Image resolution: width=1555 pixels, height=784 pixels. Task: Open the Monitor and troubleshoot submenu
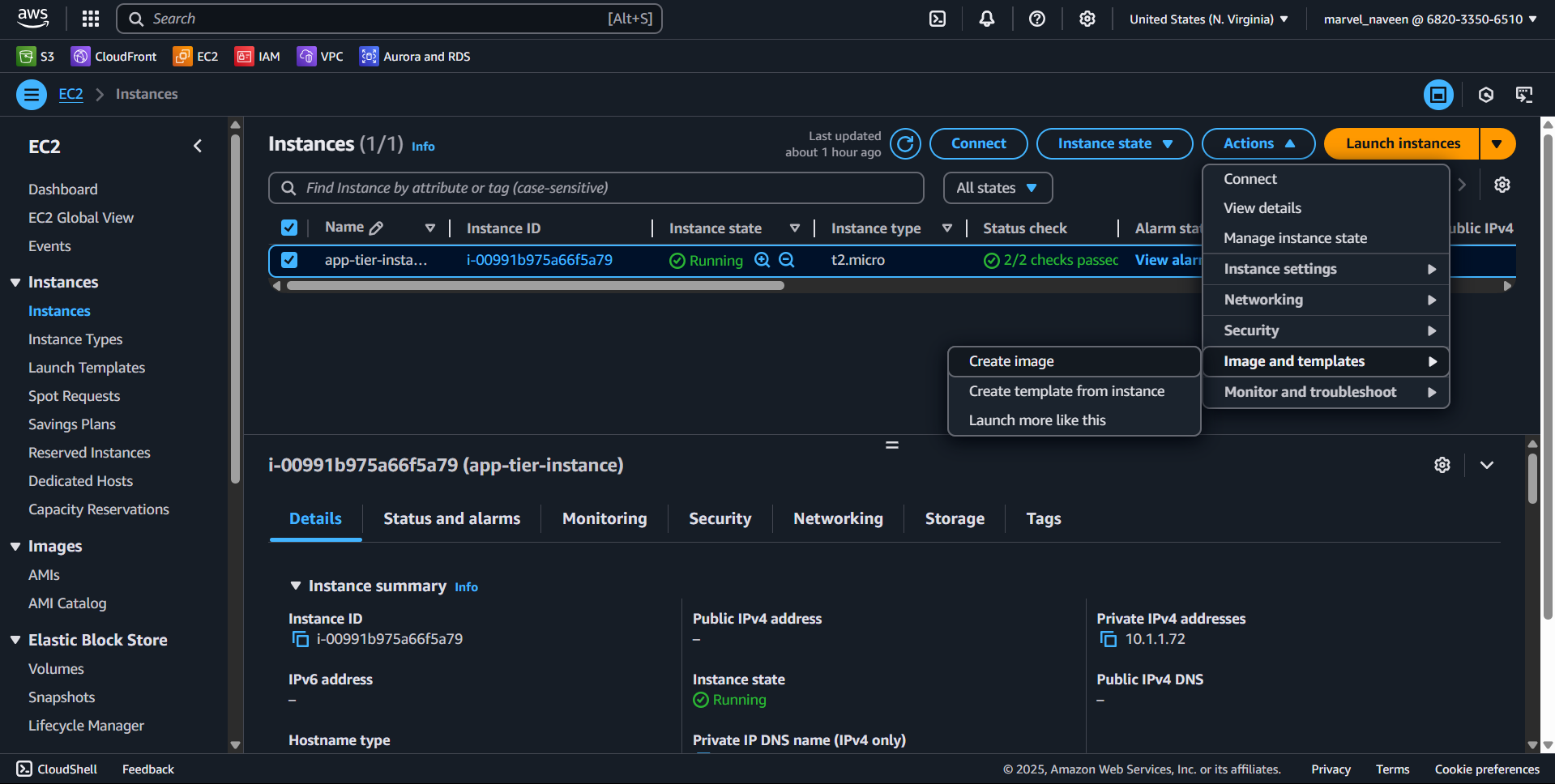tap(1326, 392)
